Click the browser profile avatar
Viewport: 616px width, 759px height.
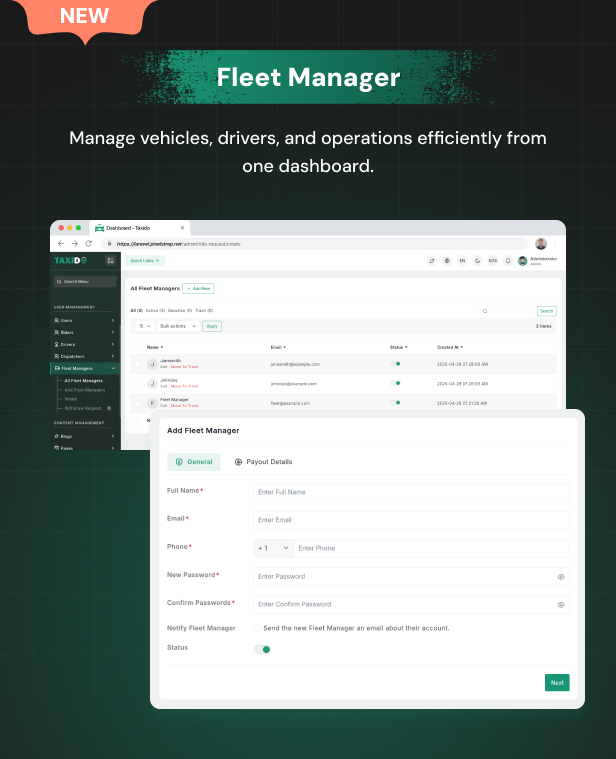541,243
